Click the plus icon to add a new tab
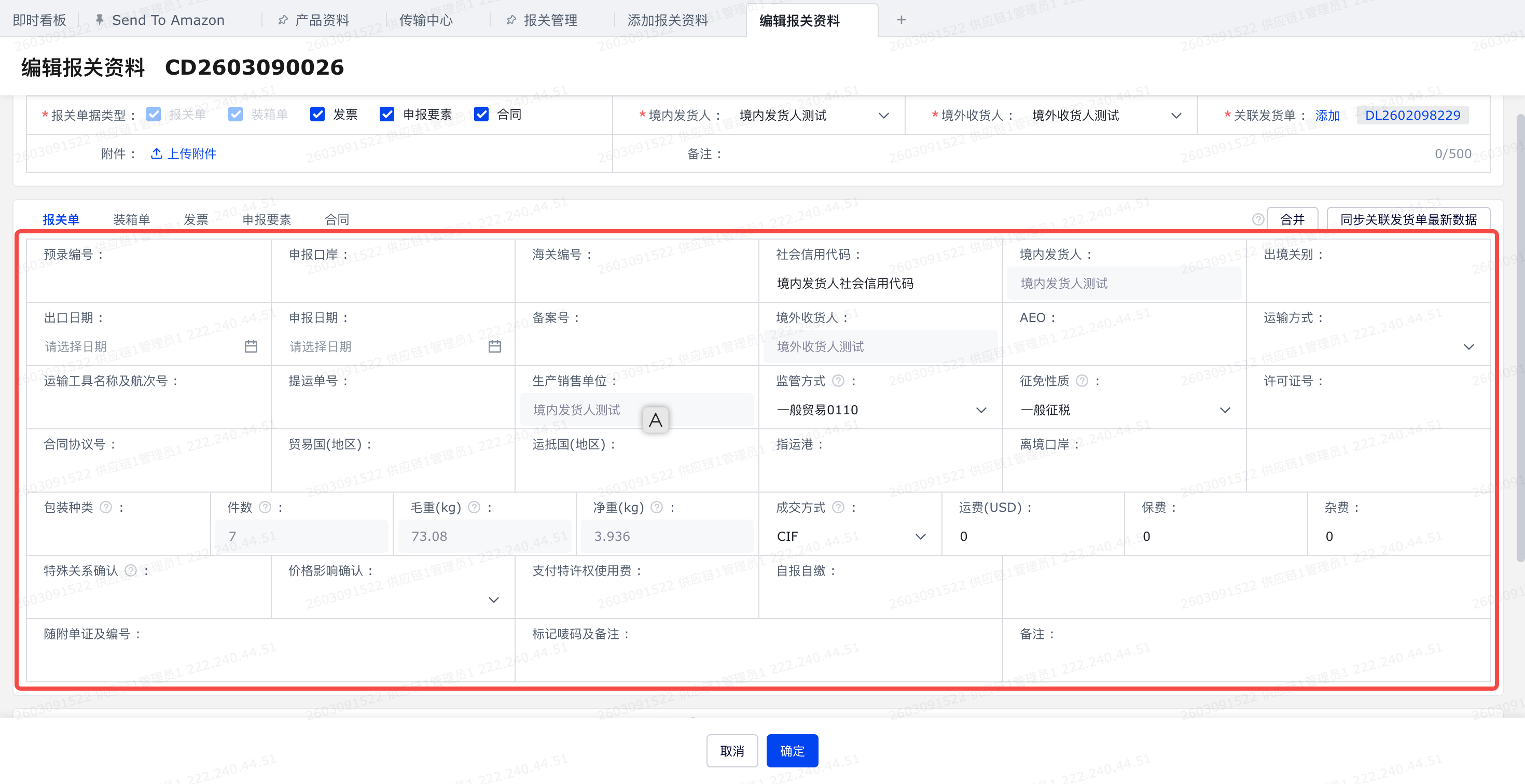 tap(900, 20)
